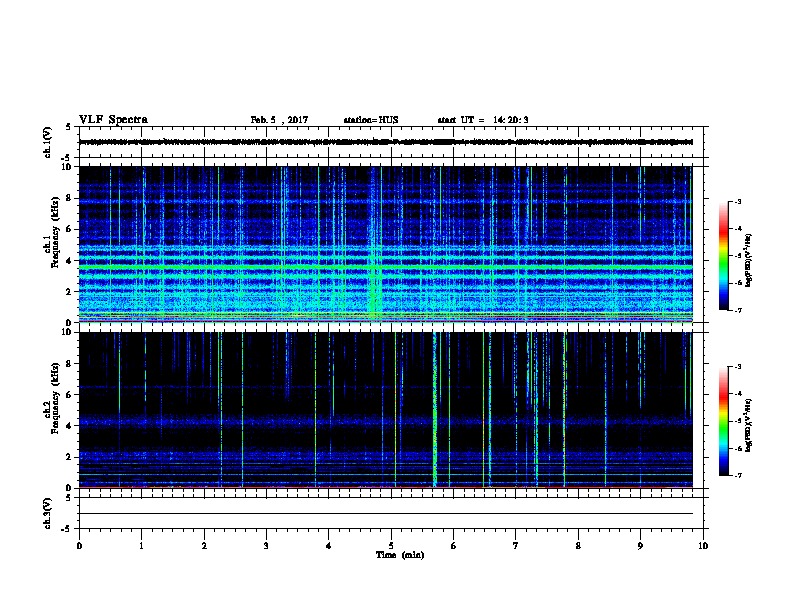
Task: Click the ch.2 spectrogram panel
Action: (x=385, y=410)
